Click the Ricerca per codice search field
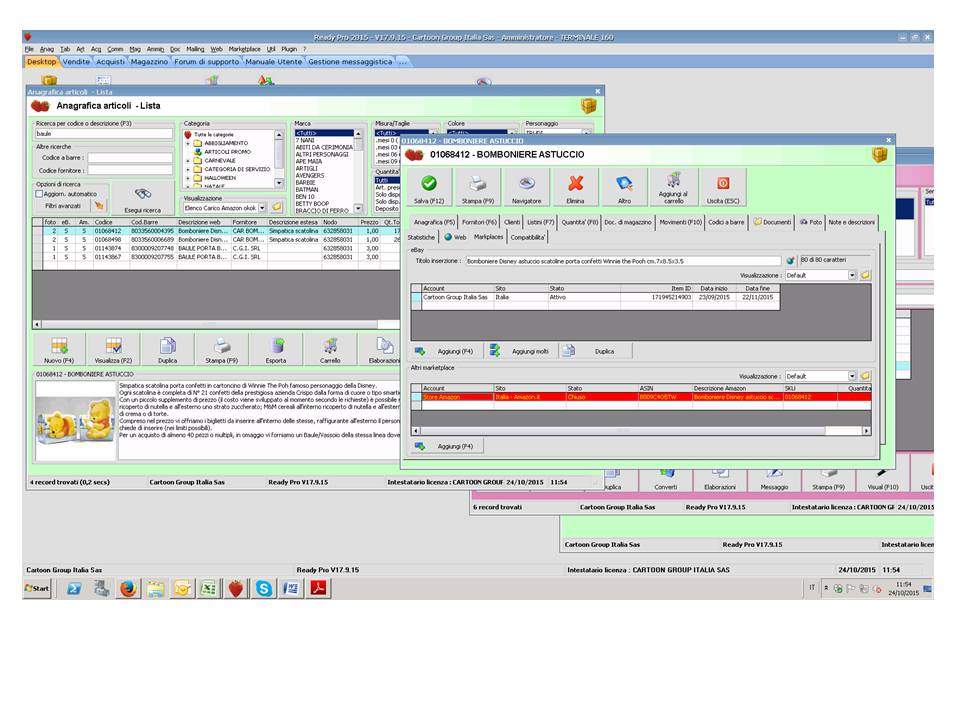Image resolution: width=960 pixels, height=720 pixels. click(104, 133)
